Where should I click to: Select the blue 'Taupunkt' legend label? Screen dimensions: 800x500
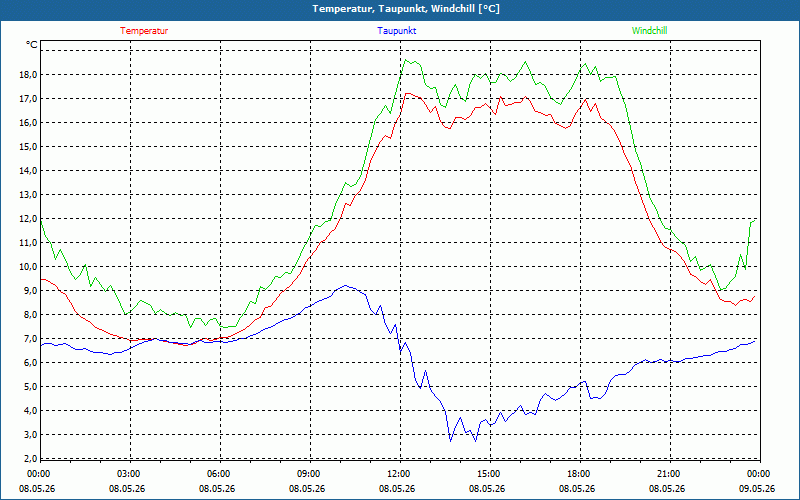point(396,31)
